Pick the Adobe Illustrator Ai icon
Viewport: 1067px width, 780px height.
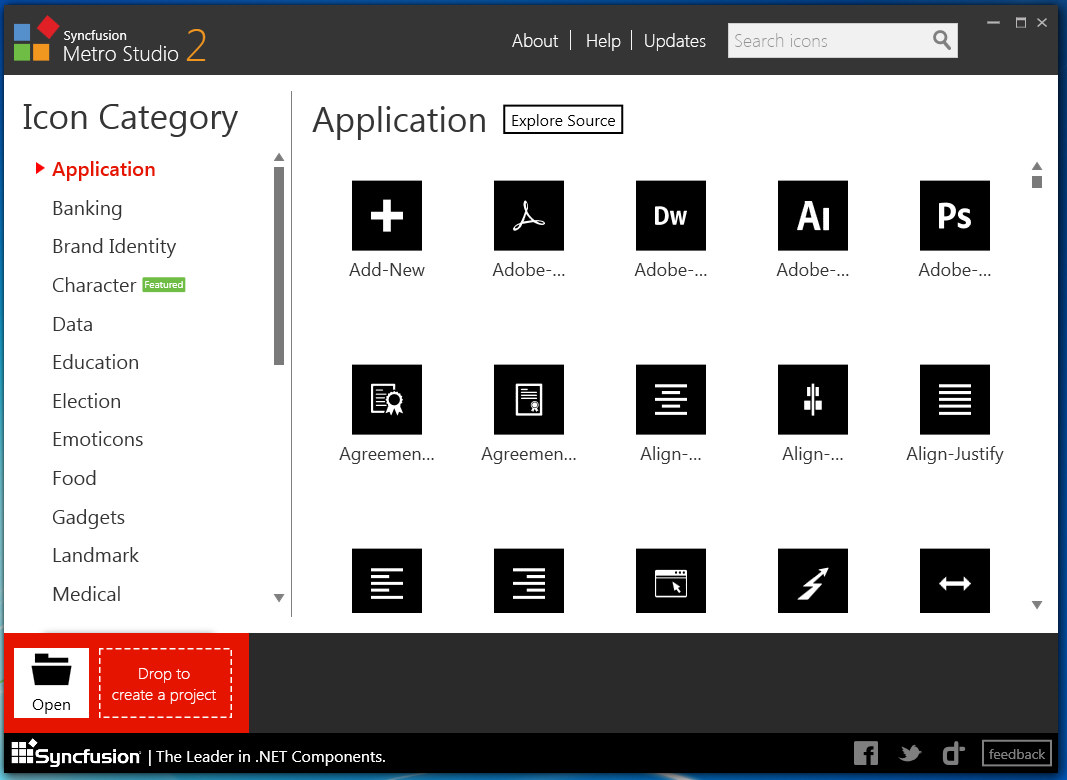[x=812, y=215]
